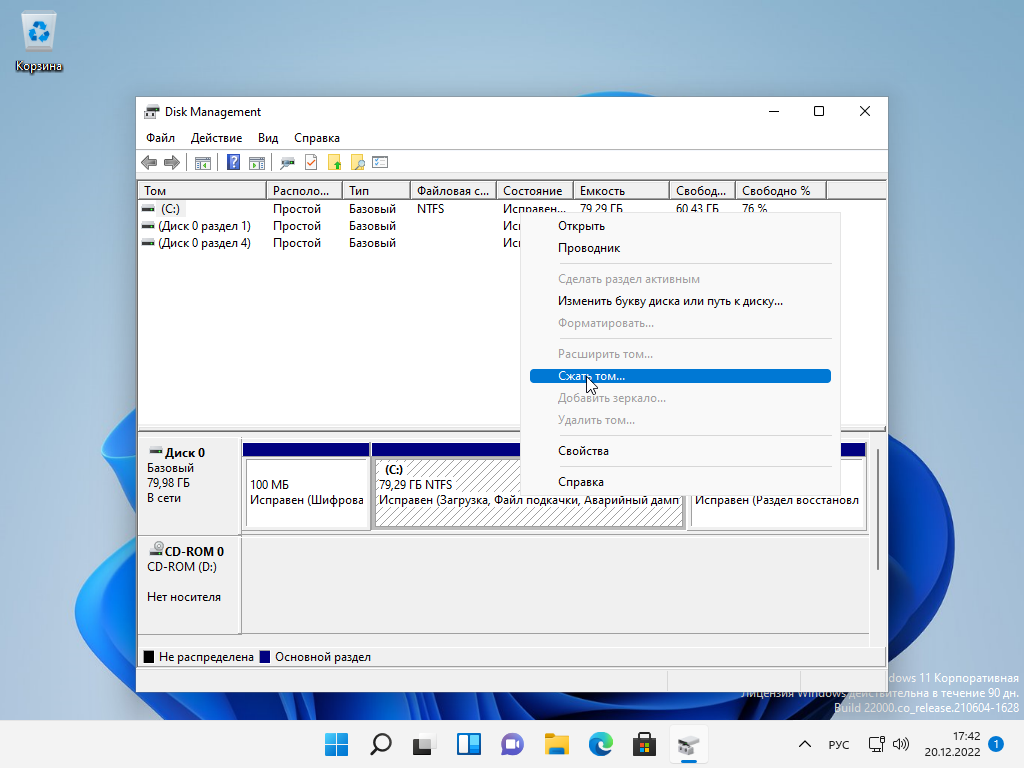Click the Диск 0 disk label
1024x768 pixels.
pyautogui.click(x=189, y=486)
